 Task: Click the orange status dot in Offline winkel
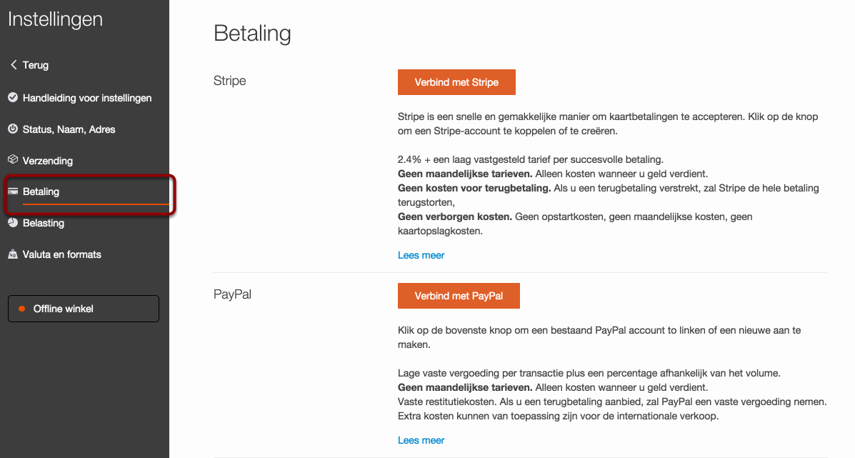[x=22, y=309]
